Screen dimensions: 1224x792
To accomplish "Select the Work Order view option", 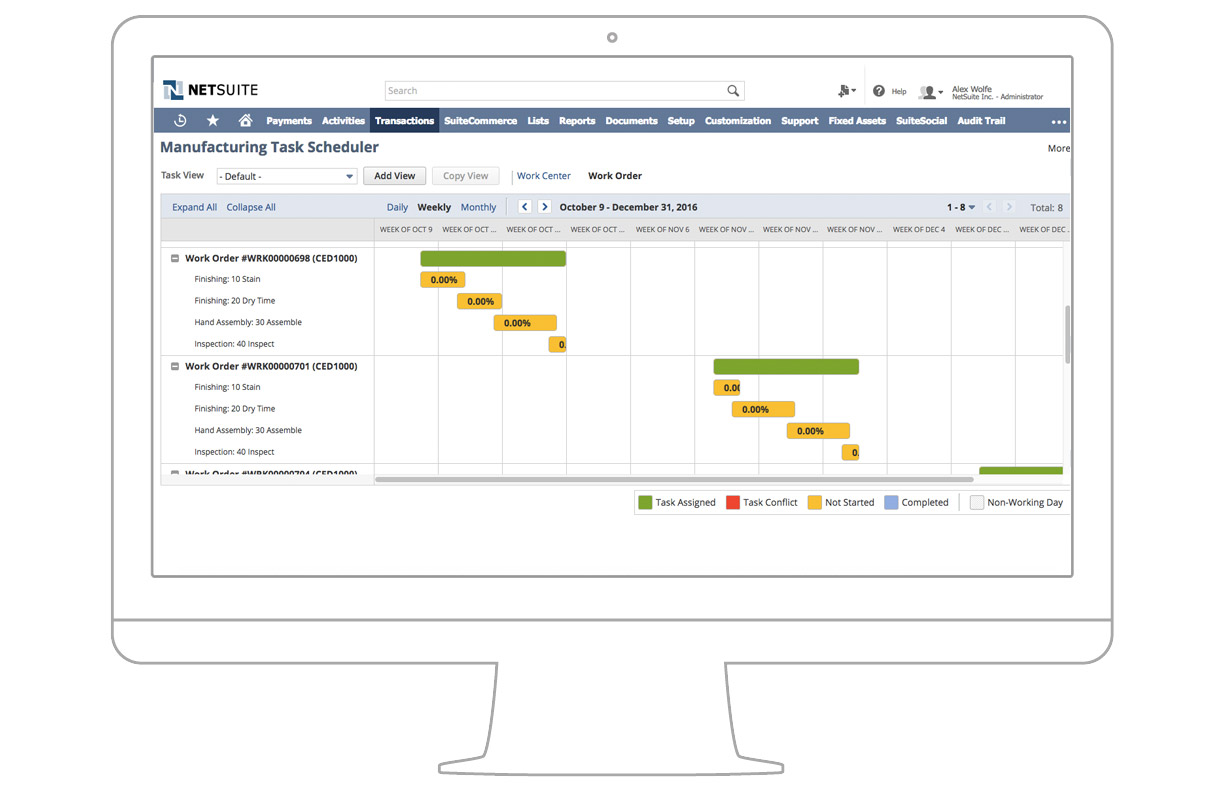I will 615,175.
